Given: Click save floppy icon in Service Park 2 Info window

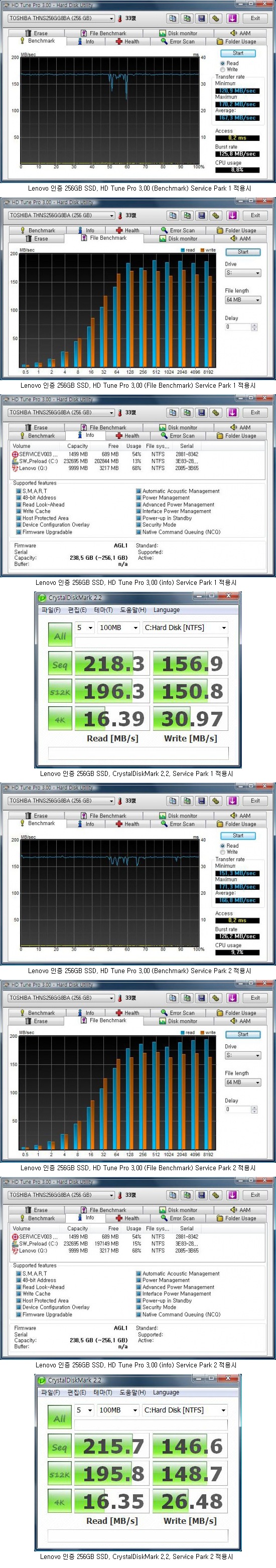Looking at the screenshot, I should [202, 1195].
